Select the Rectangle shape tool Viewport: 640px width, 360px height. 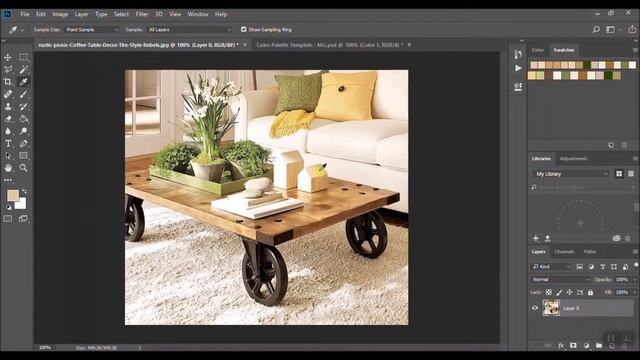[24, 156]
